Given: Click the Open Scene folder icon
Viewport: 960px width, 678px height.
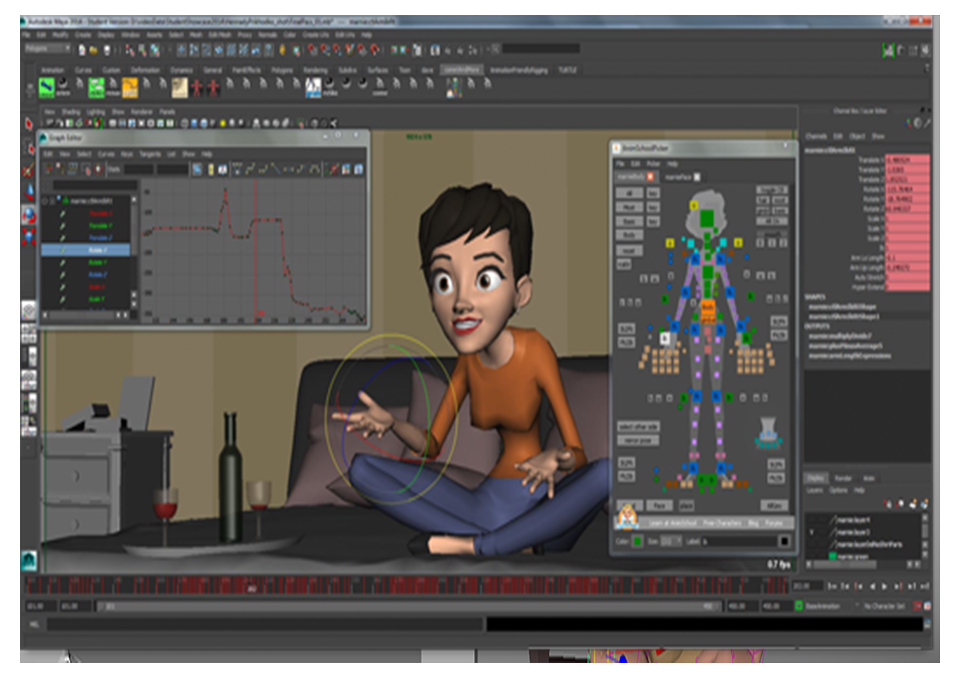Looking at the screenshot, I should [x=94, y=50].
